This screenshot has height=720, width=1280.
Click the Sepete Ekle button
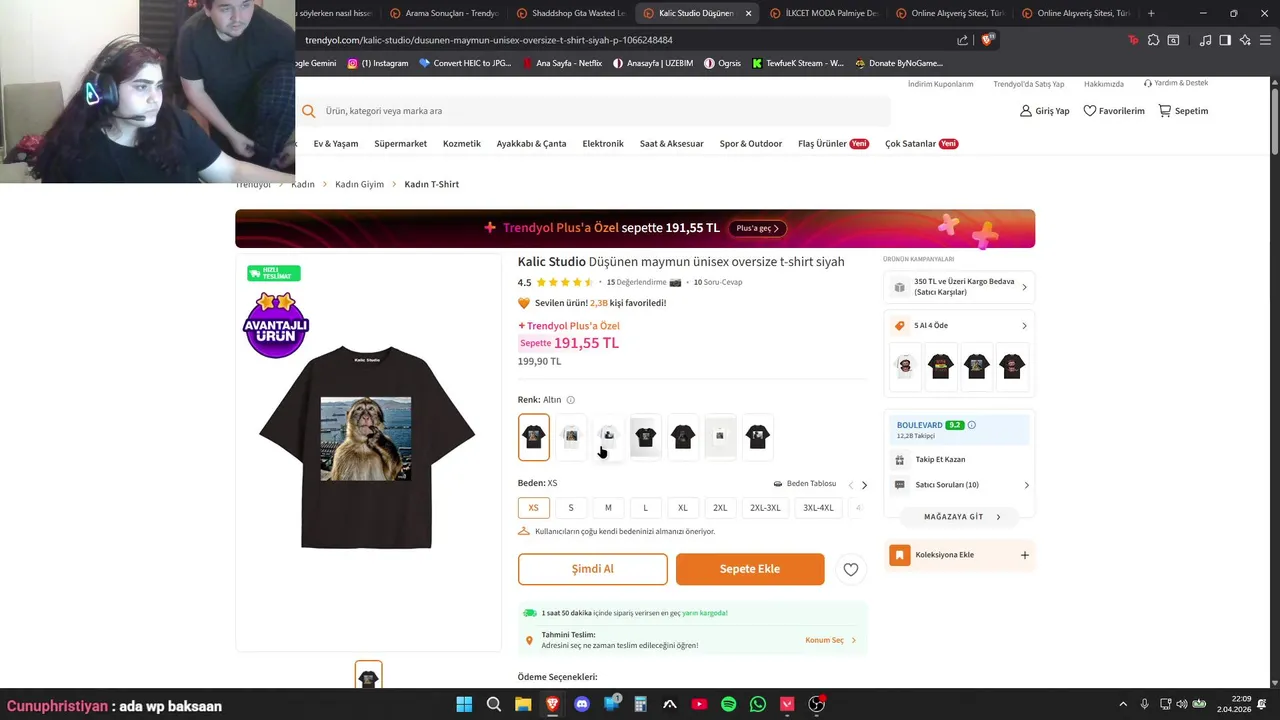click(x=750, y=569)
